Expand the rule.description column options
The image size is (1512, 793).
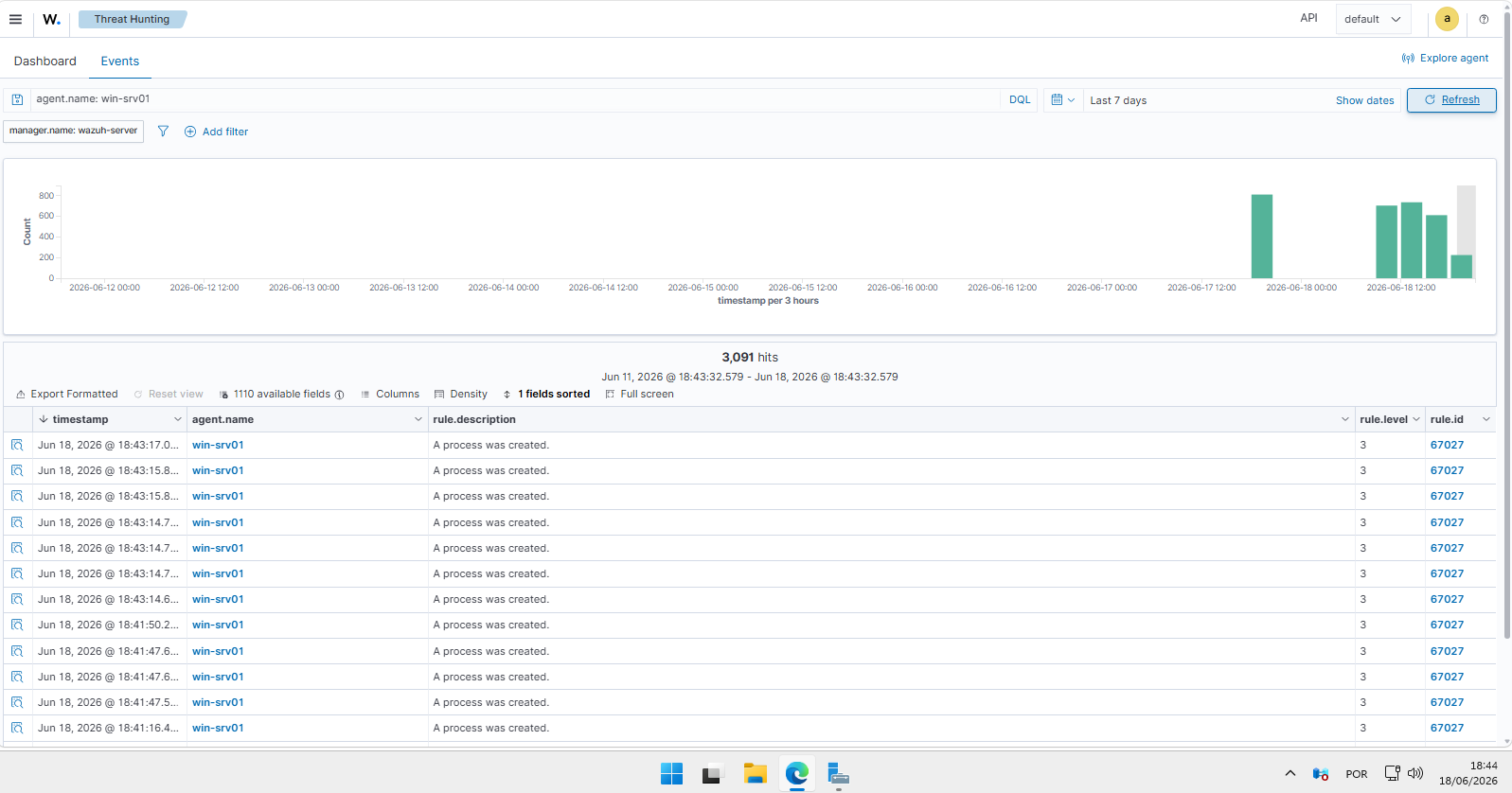[1344, 419]
